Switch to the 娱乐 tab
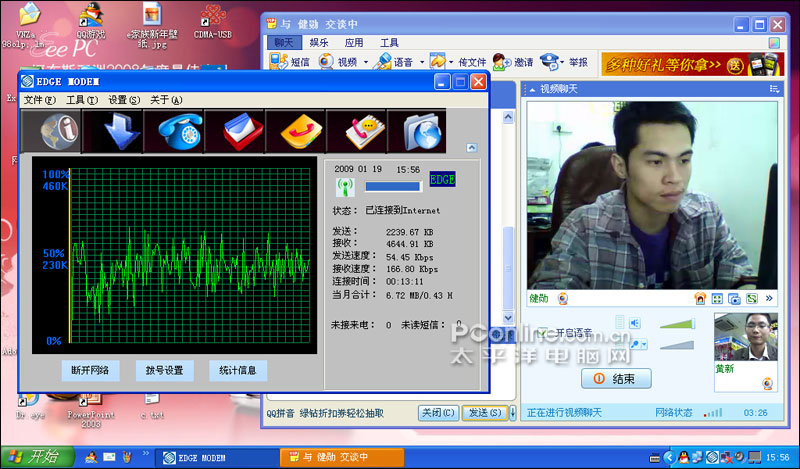The height and width of the screenshot is (469, 800). point(319,43)
